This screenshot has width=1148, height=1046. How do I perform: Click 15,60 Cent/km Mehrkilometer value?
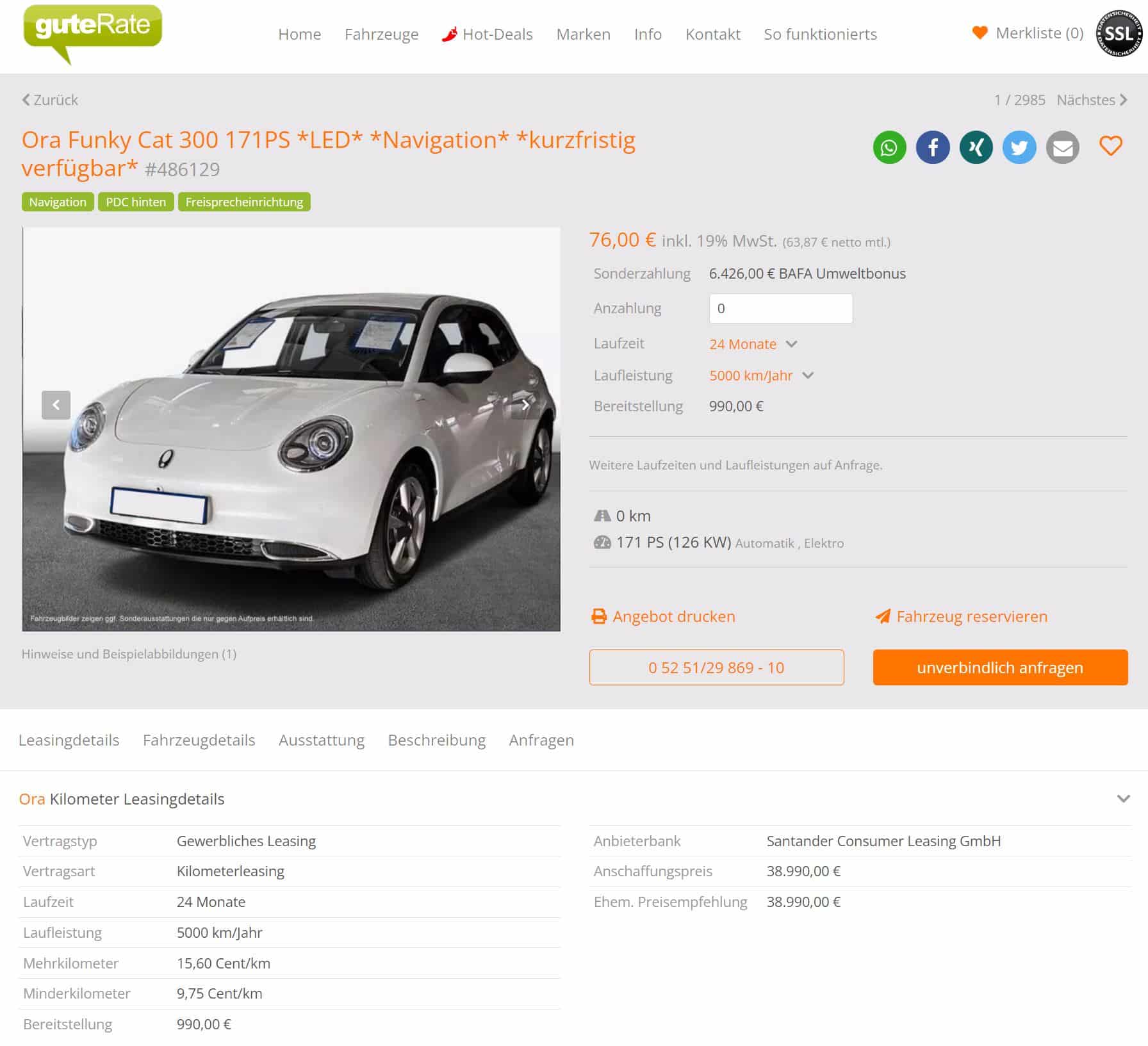[224, 963]
